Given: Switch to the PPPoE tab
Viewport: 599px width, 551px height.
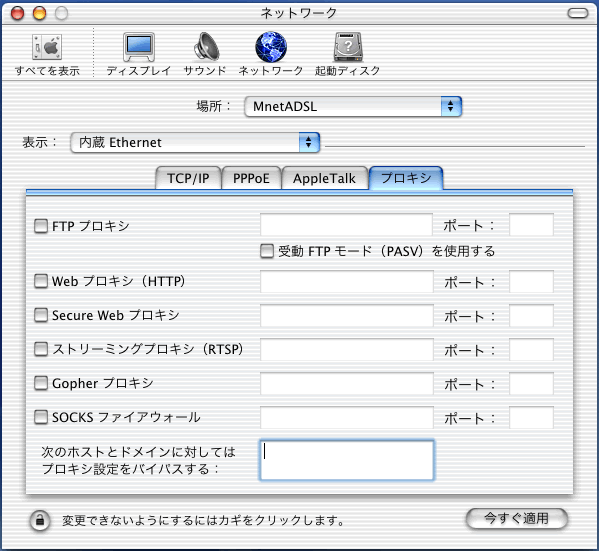Looking at the screenshot, I should pyautogui.click(x=251, y=178).
